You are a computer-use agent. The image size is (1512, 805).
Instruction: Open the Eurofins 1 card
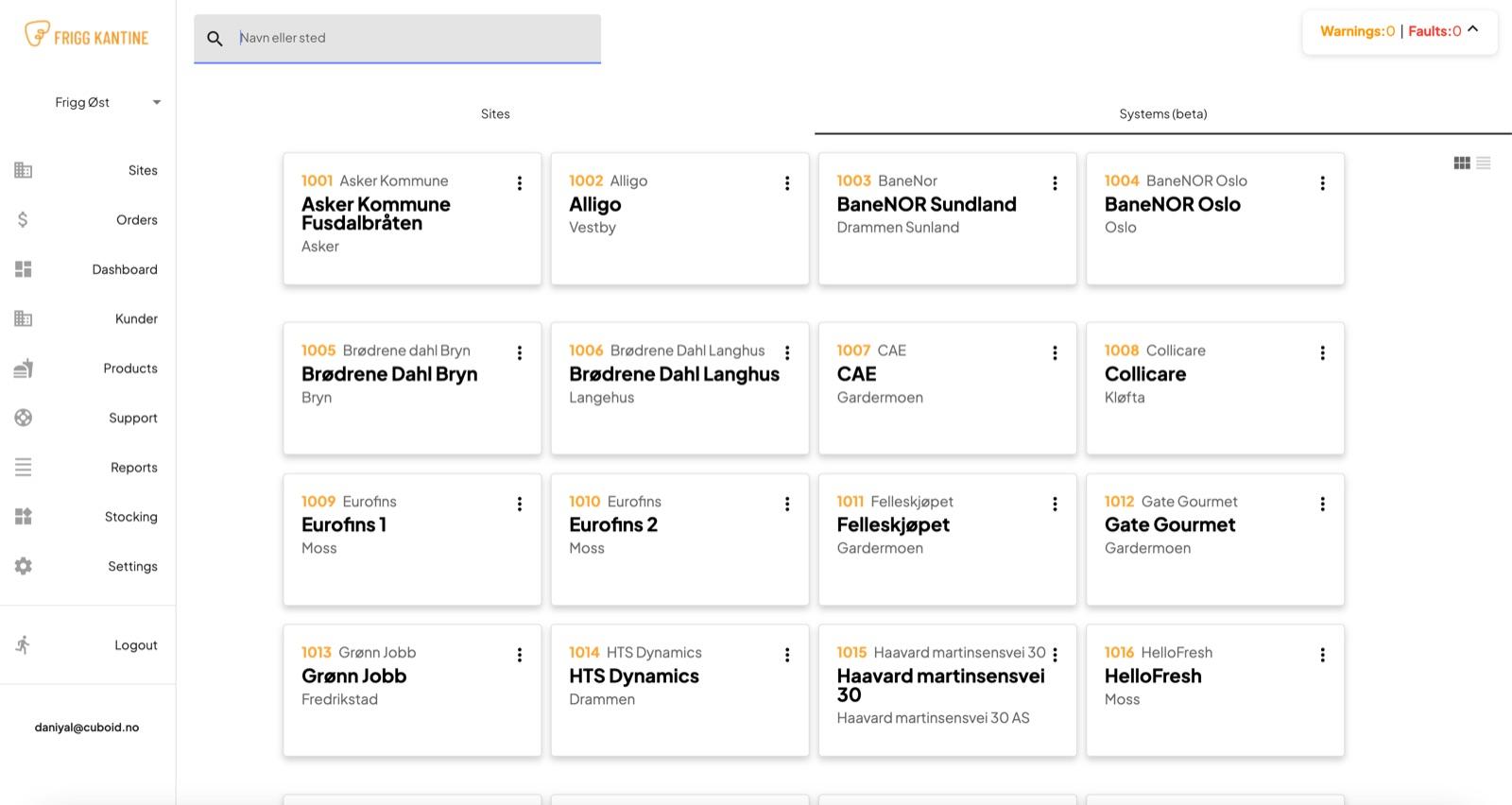(412, 540)
